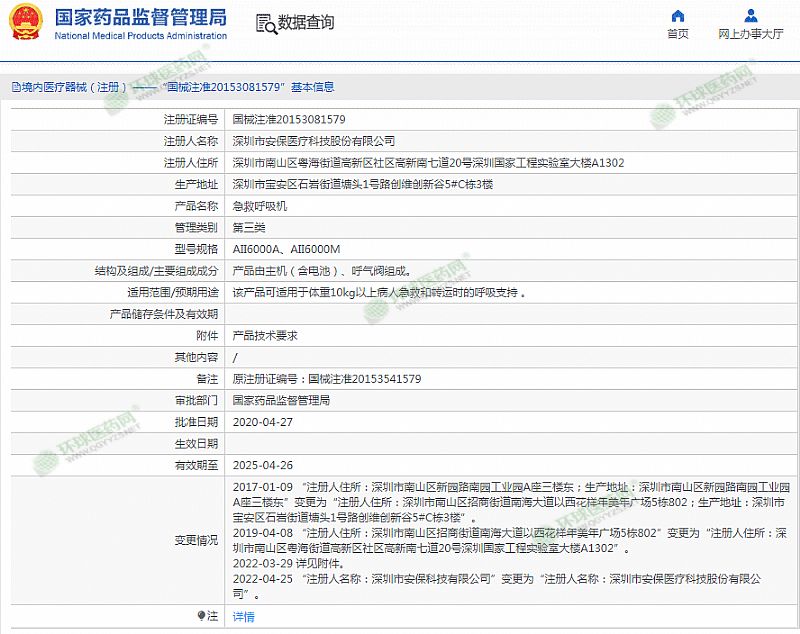Click the 产品技术要求 attachment value

click(265, 336)
